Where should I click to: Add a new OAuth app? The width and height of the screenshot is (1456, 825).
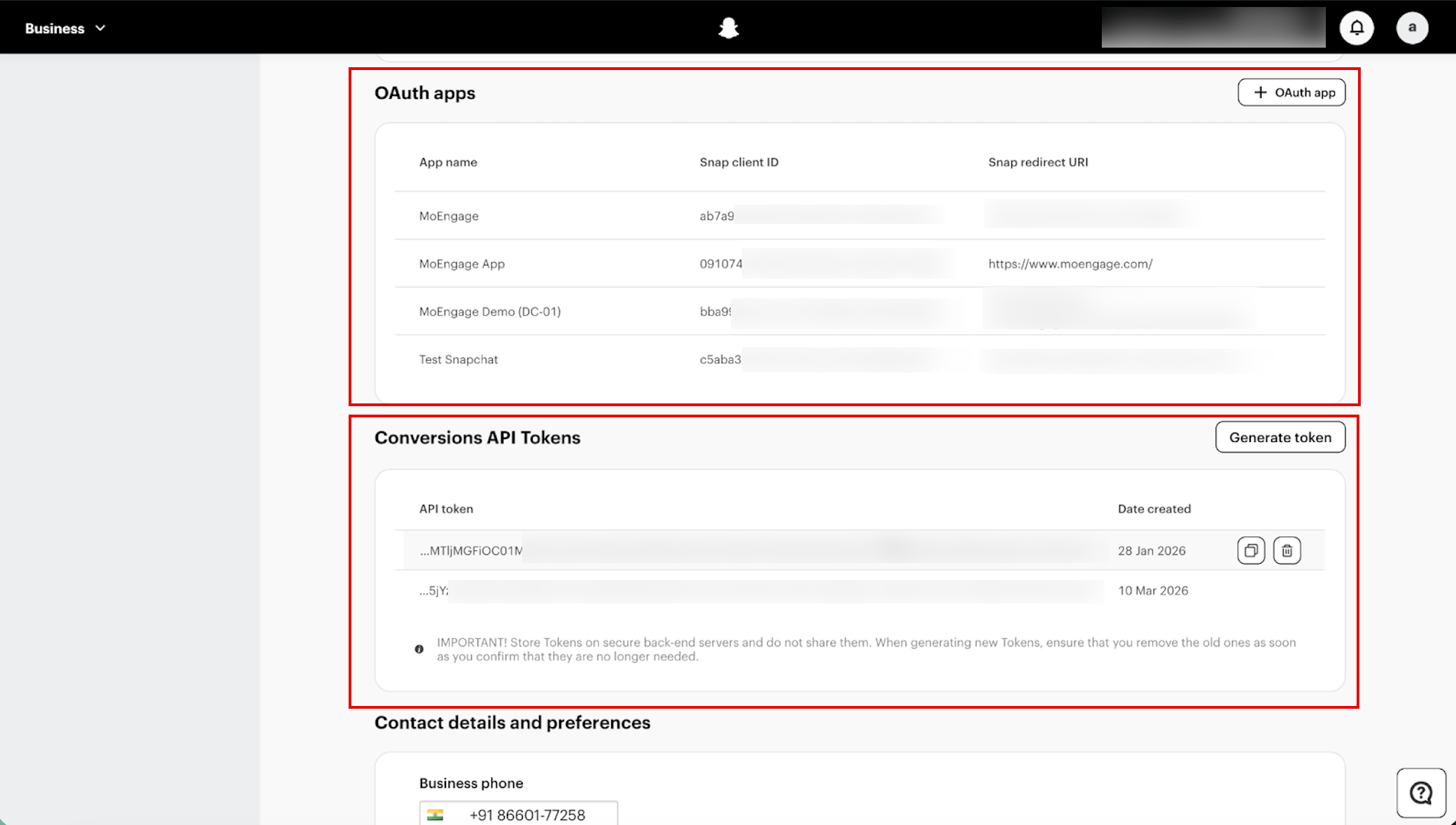pos(1291,92)
